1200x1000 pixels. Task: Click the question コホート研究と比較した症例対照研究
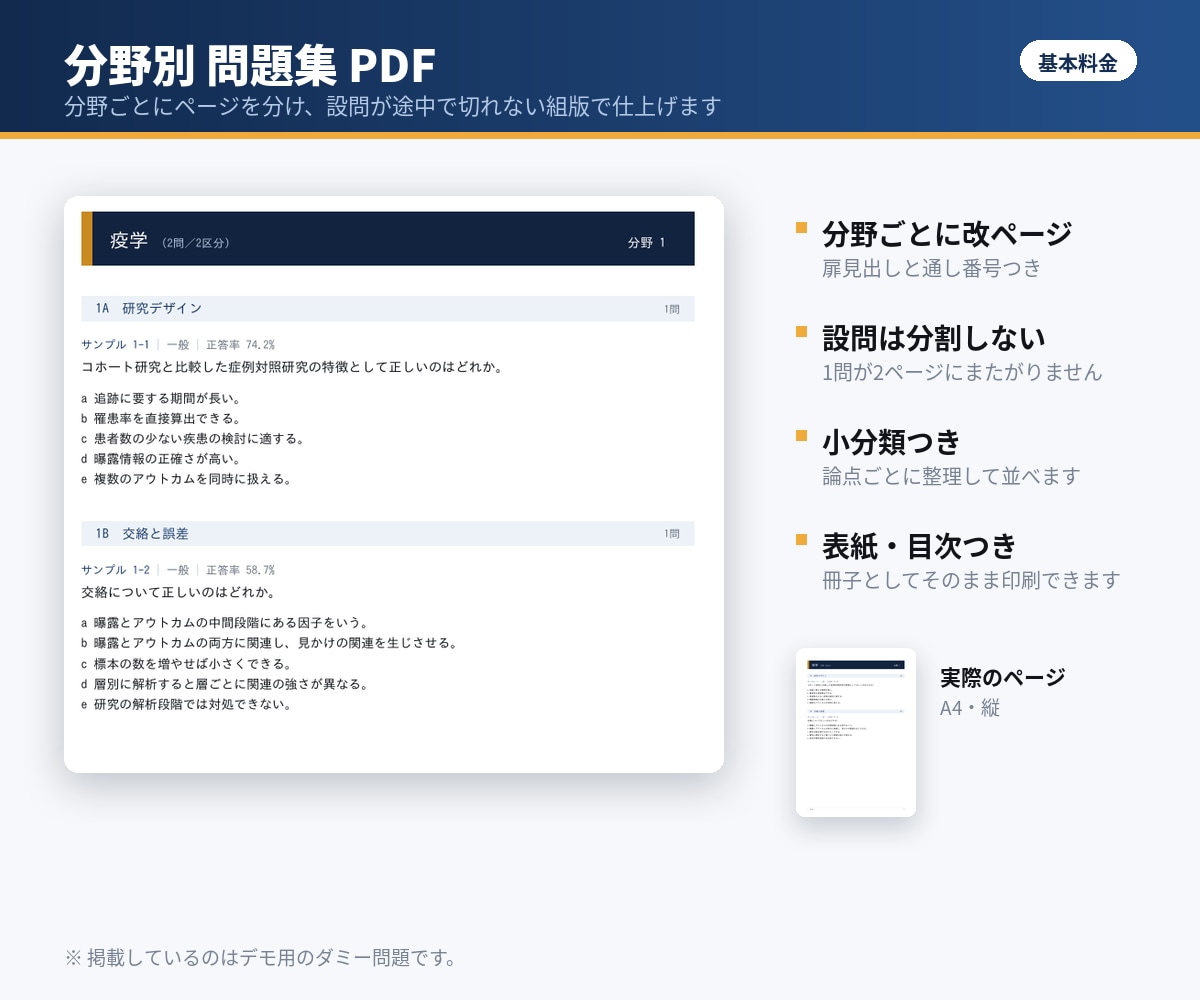291,367
